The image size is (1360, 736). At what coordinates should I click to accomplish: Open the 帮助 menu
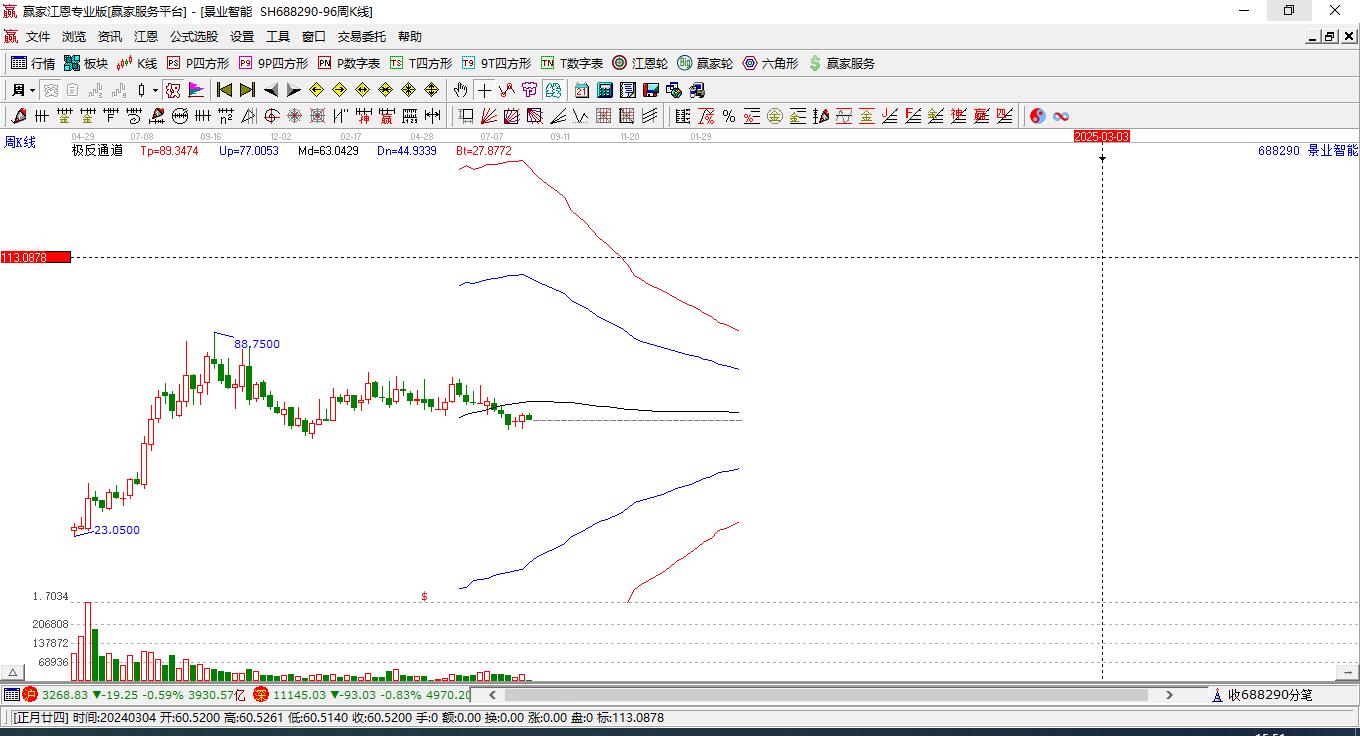pyautogui.click(x=410, y=37)
